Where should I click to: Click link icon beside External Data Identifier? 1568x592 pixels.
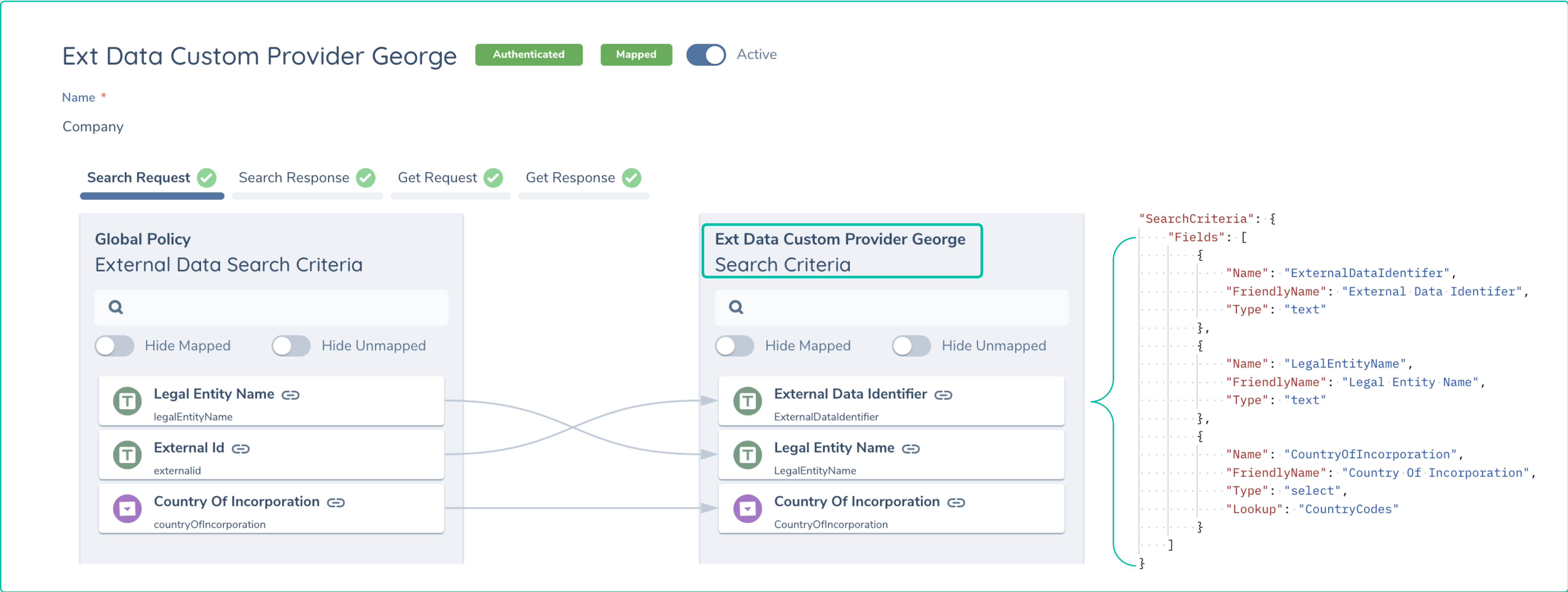pyautogui.click(x=943, y=395)
